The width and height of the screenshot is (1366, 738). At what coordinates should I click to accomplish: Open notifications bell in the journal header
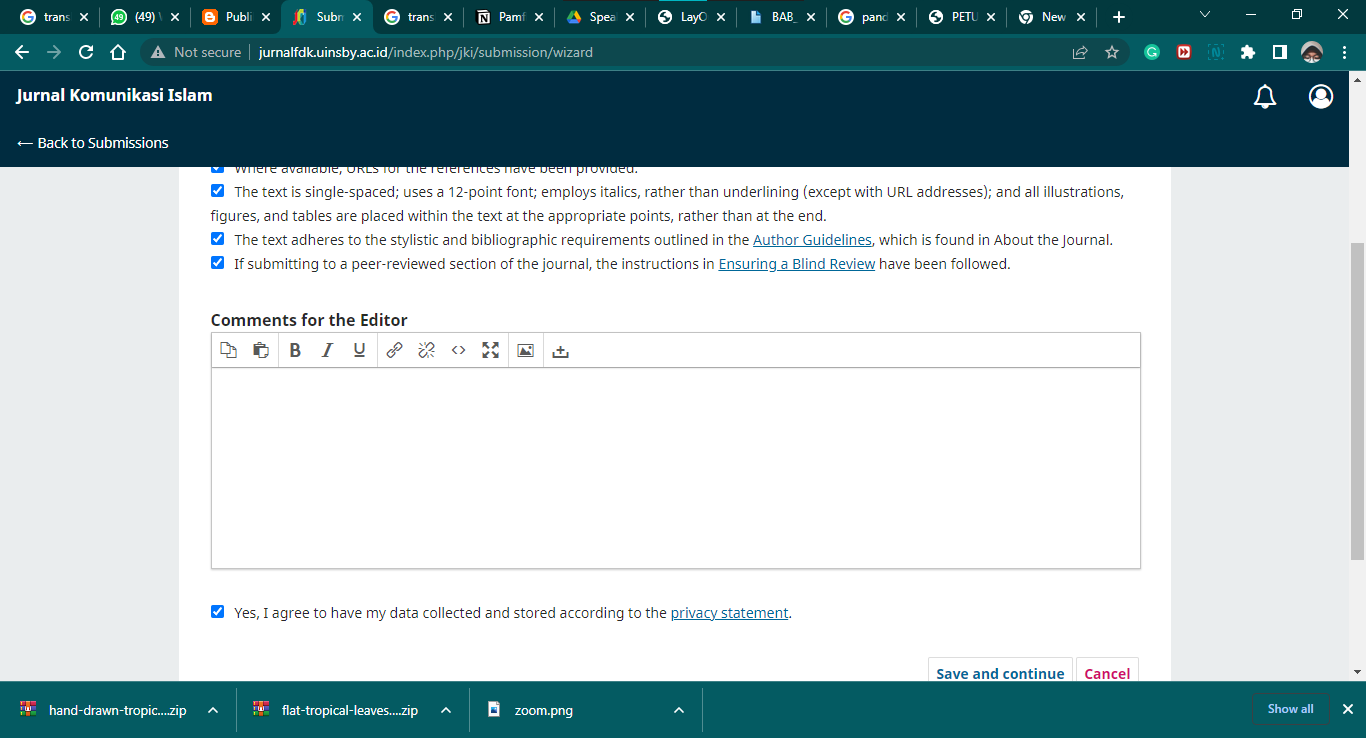tap(1265, 96)
